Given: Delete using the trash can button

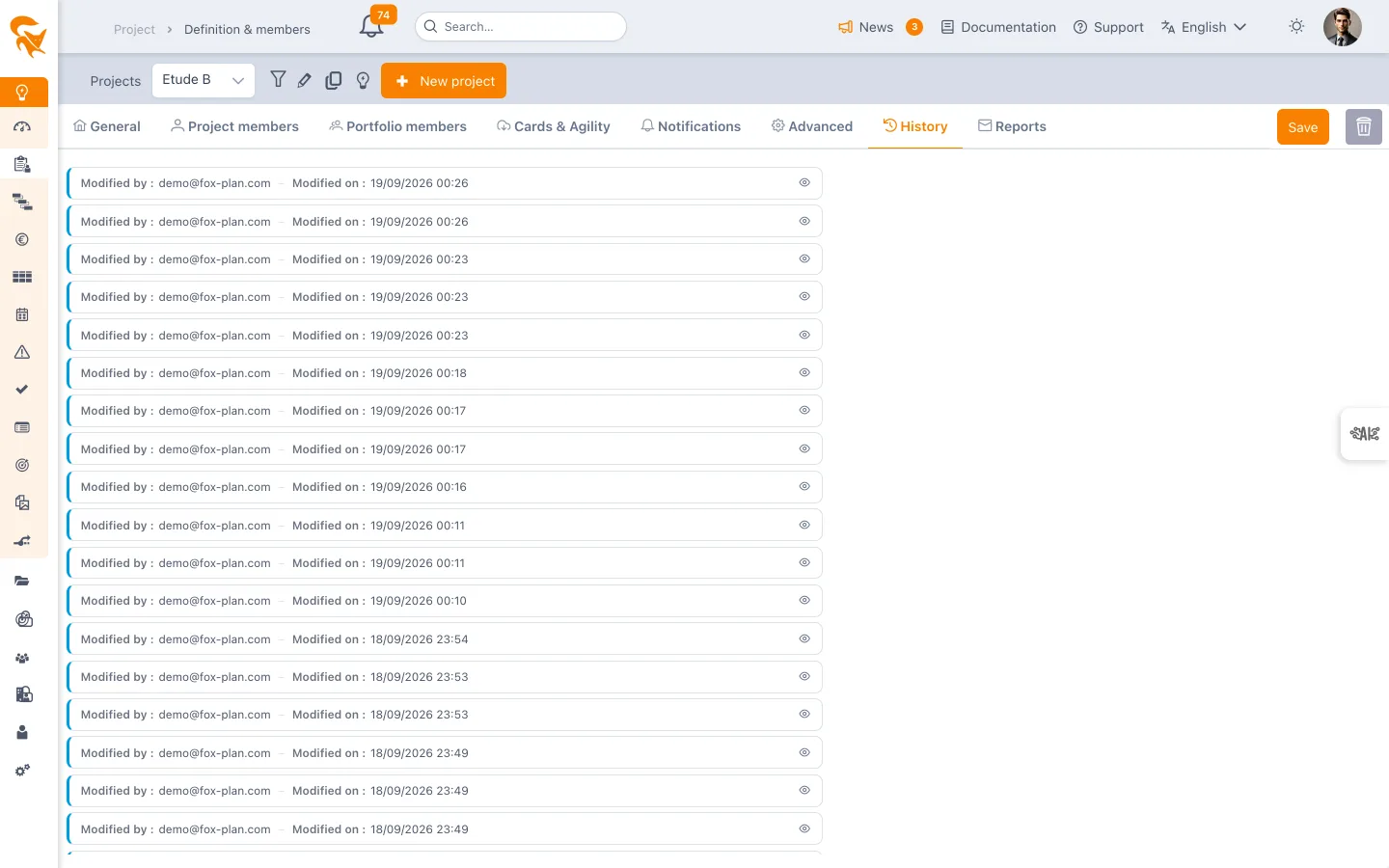Looking at the screenshot, I should pyautogui.click(x=1364, y=127).
